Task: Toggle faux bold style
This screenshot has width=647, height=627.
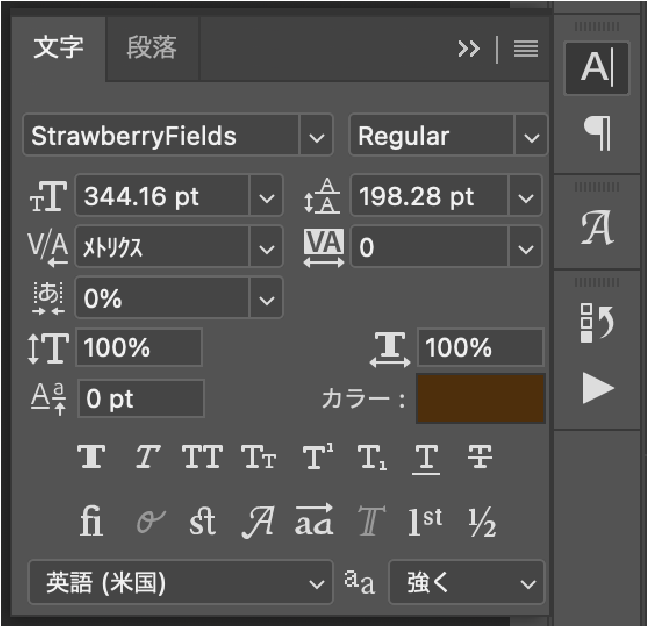Action: (91, 456)
